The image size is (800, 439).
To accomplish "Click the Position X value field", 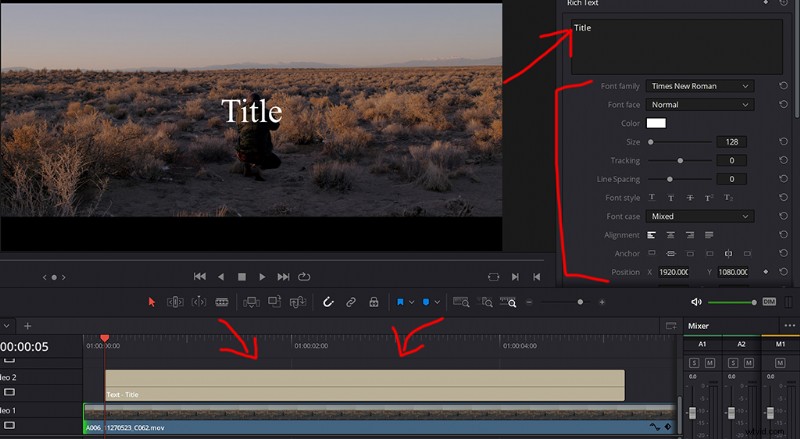I will pyautogui.click(x=674, y=272).
